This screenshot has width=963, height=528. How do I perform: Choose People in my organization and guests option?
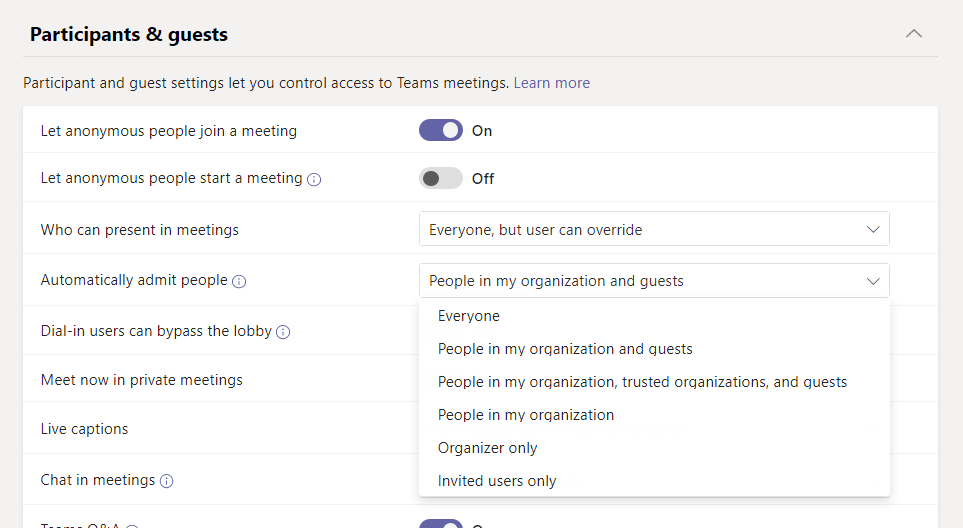point(654,349)
